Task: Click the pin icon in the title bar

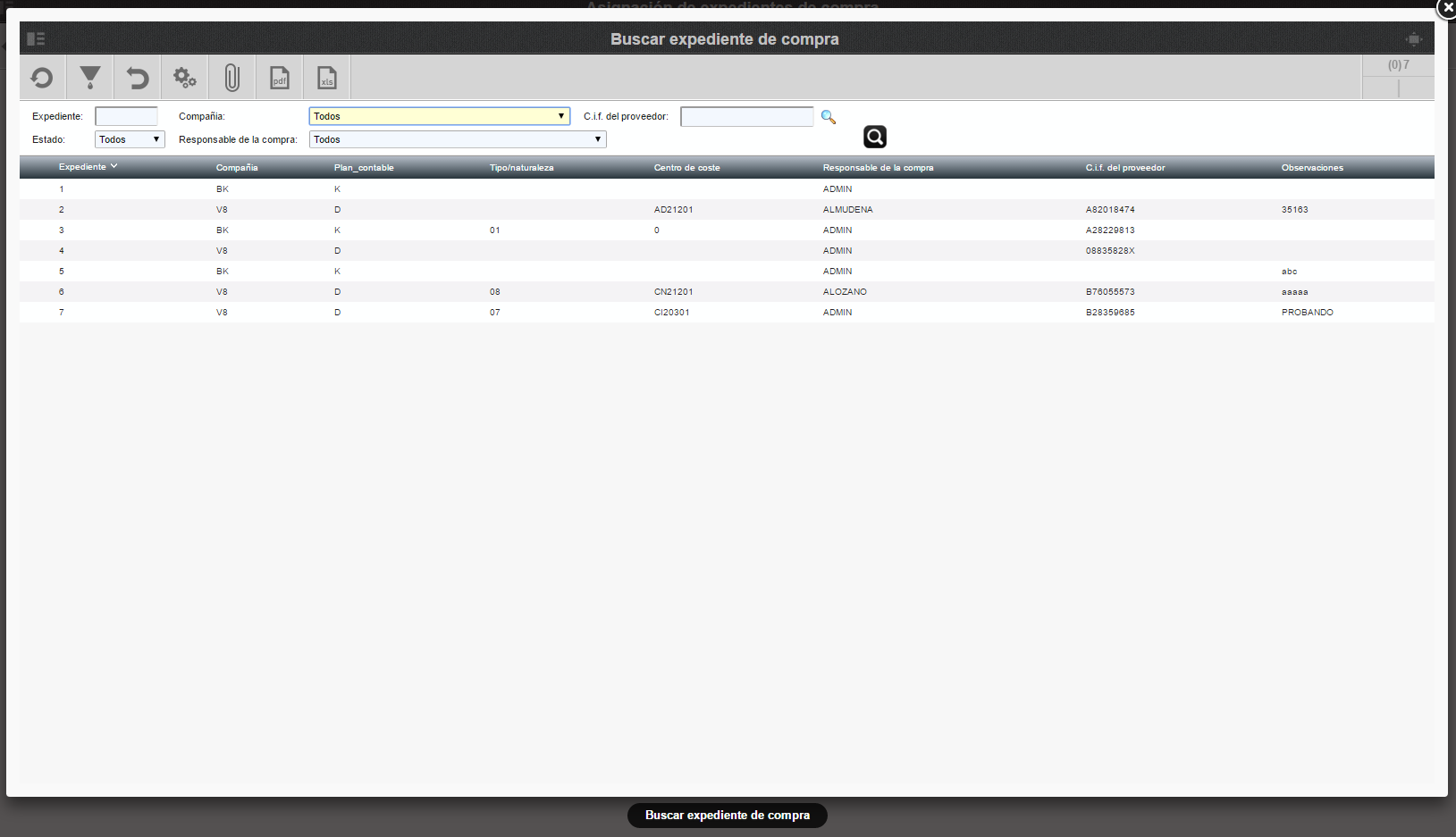Action: [1413, 38]
